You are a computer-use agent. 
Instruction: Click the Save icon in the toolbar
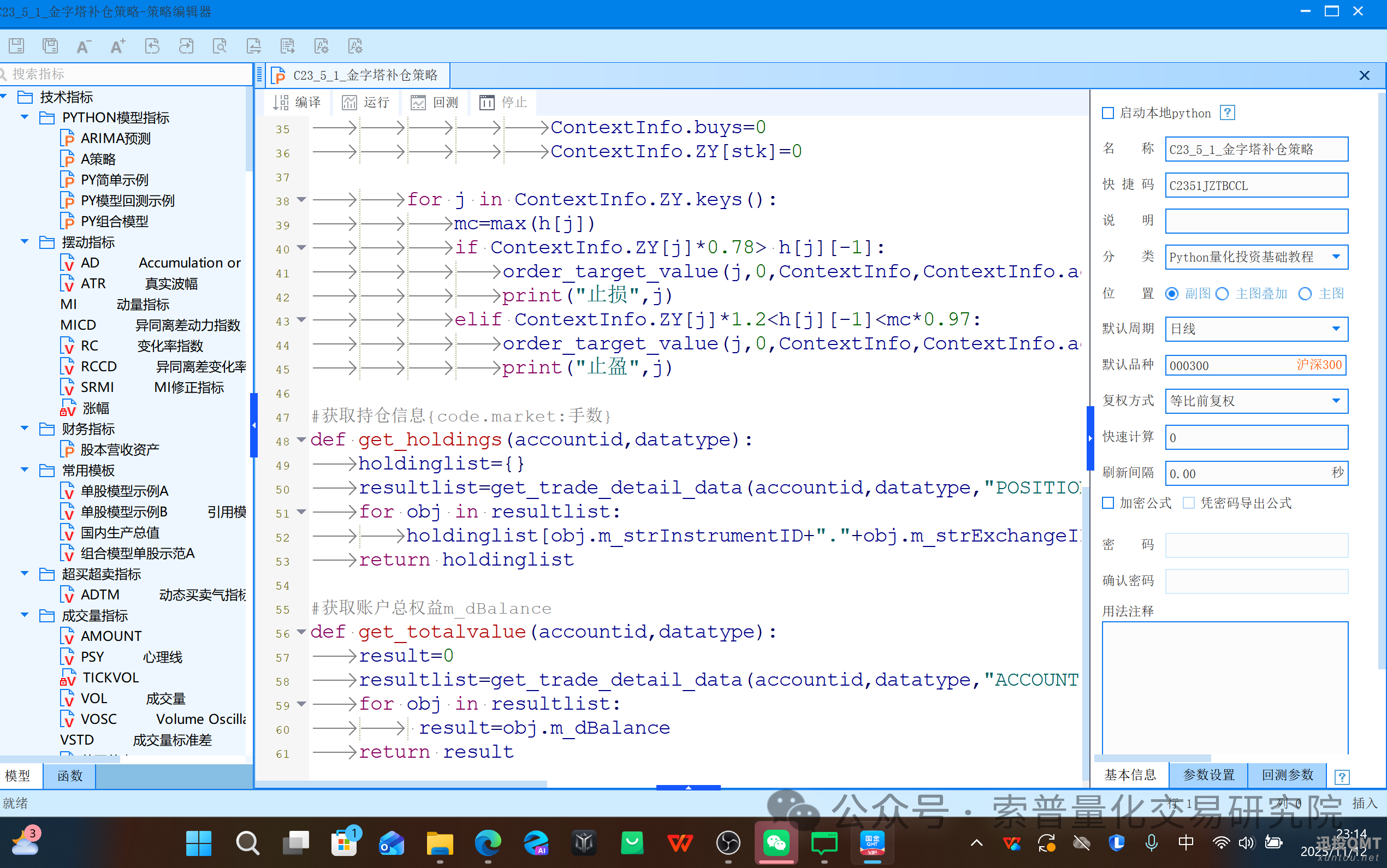pos(16,46)
